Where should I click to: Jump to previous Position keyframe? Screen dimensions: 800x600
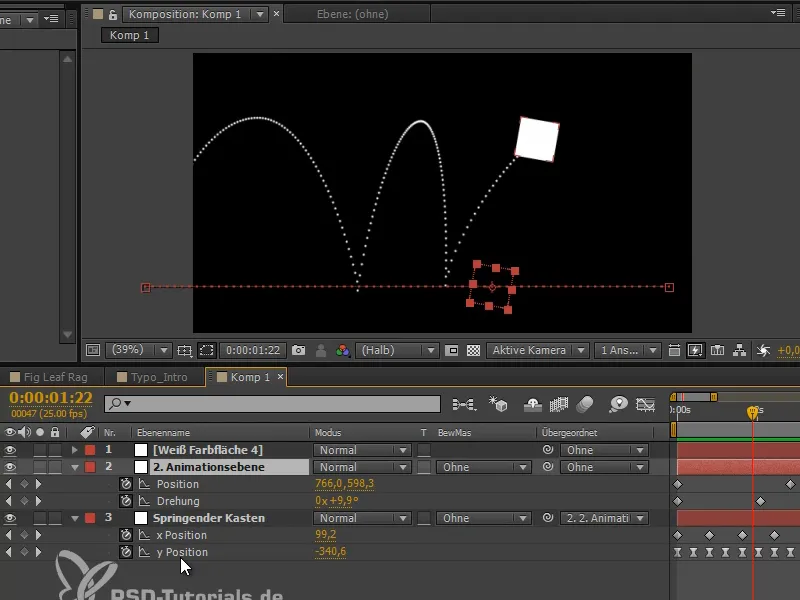click(x=9, y=484)
